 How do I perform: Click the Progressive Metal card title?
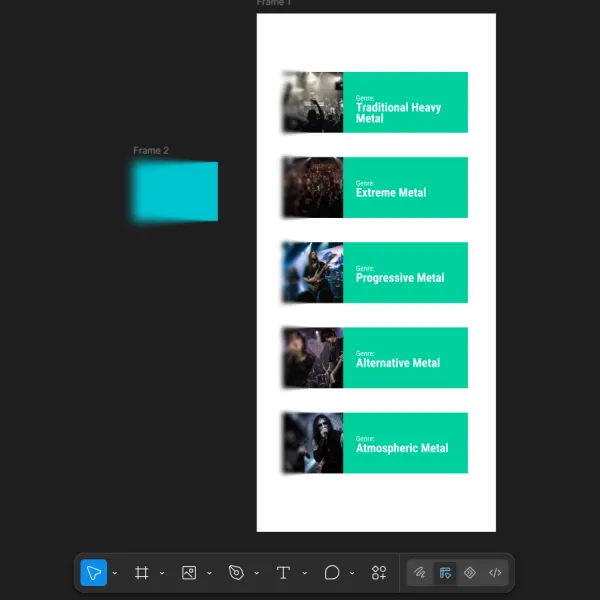400,278
